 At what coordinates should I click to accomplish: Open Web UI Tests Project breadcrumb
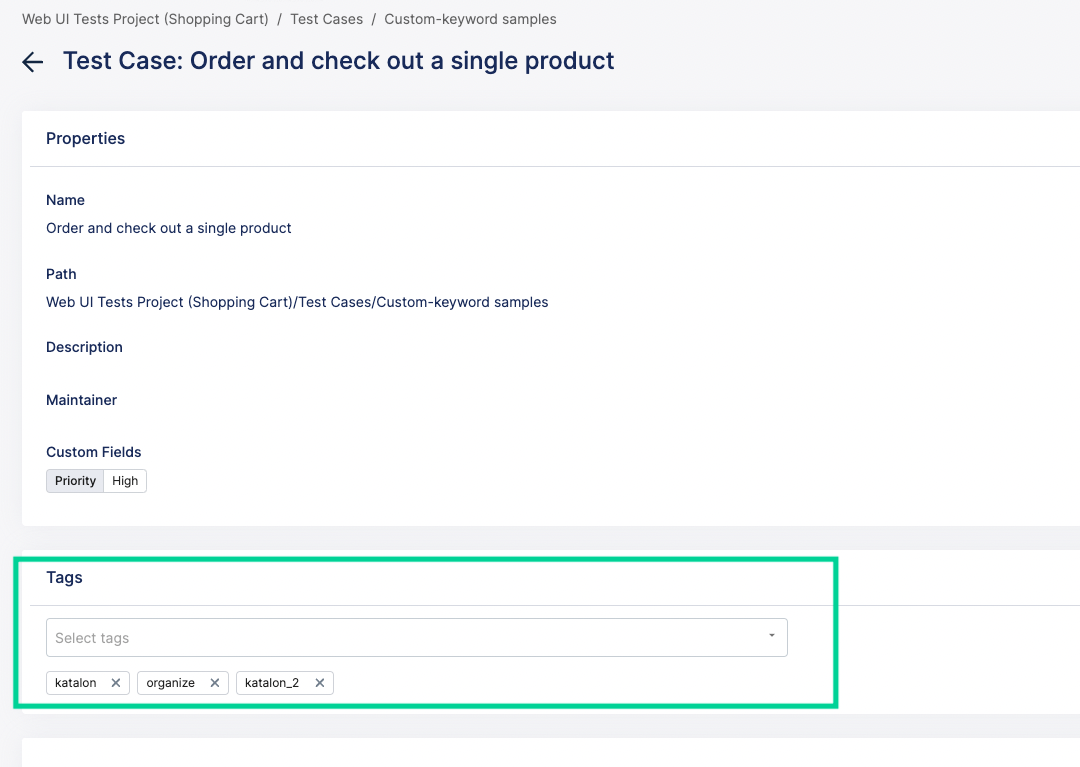tap(145, 19)
